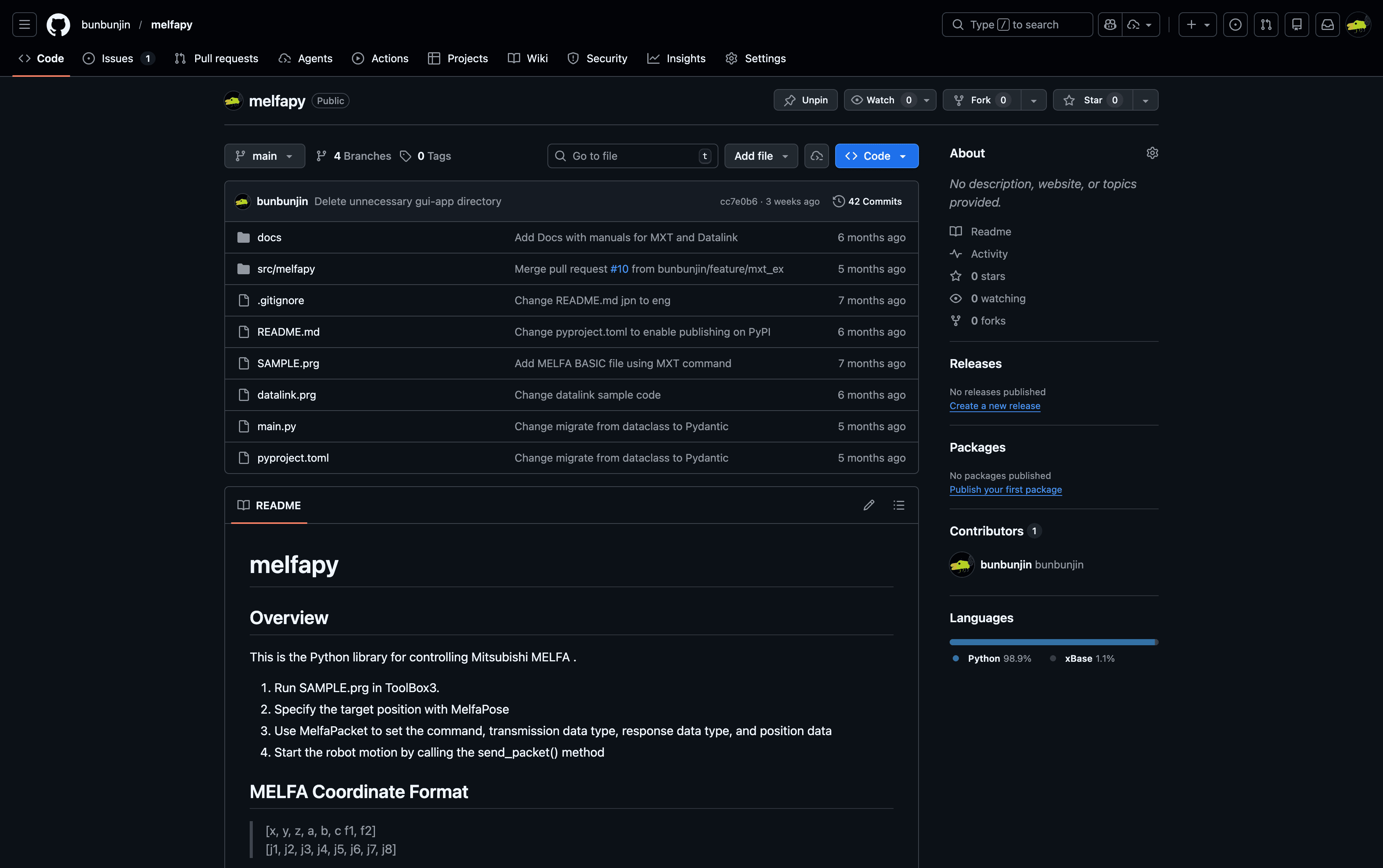
Task: Open the main branch selector dropdown
Action: pos(265,156)
